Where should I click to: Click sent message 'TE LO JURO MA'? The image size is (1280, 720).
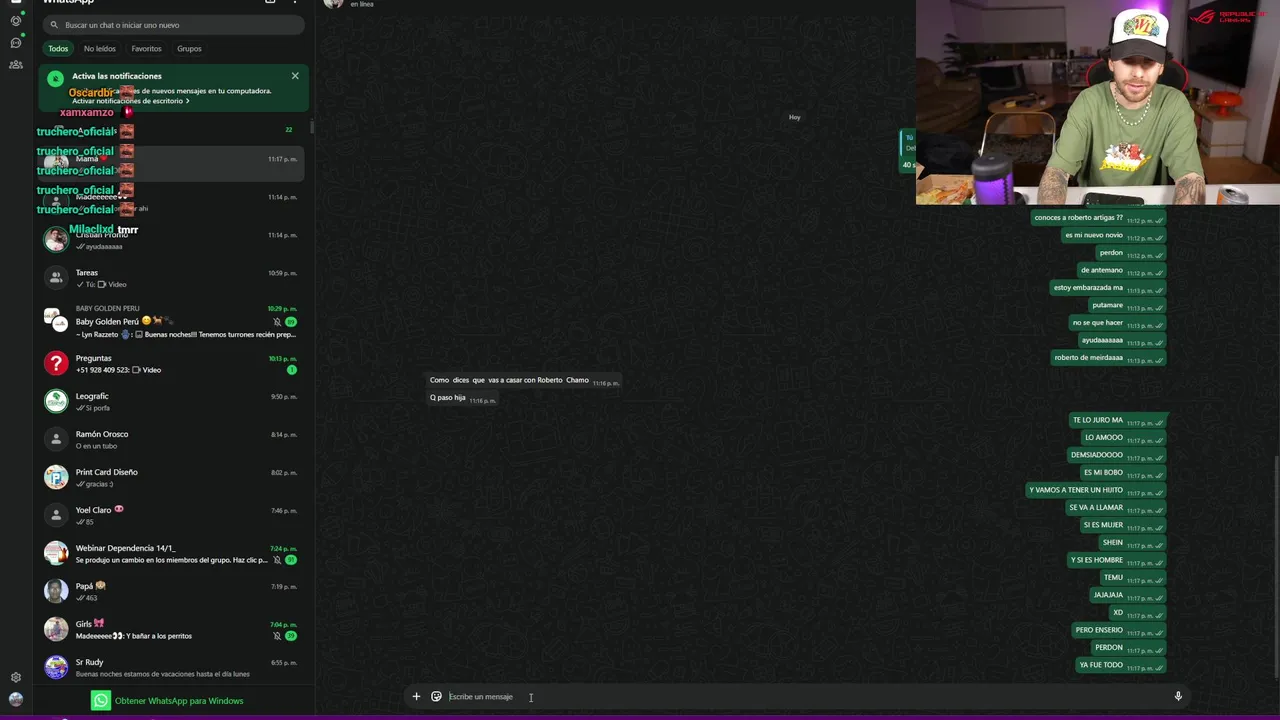pyautogui.click(x=1118, y=420)
